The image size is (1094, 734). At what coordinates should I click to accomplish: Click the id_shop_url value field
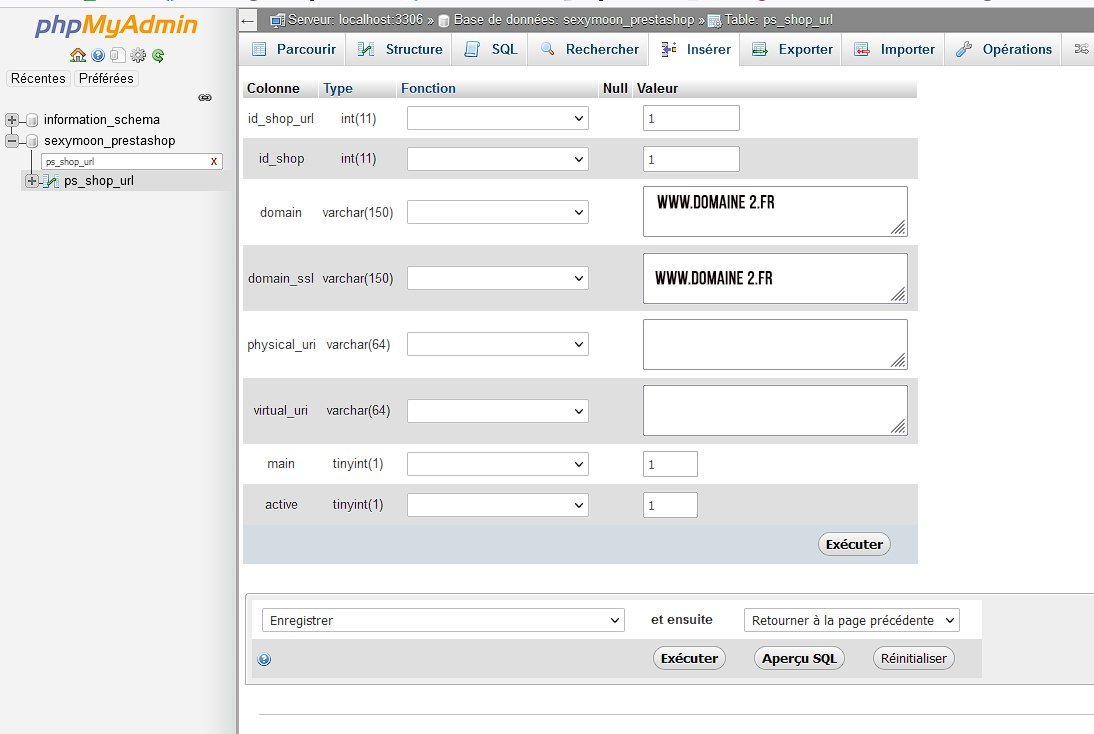pos(691,118)
